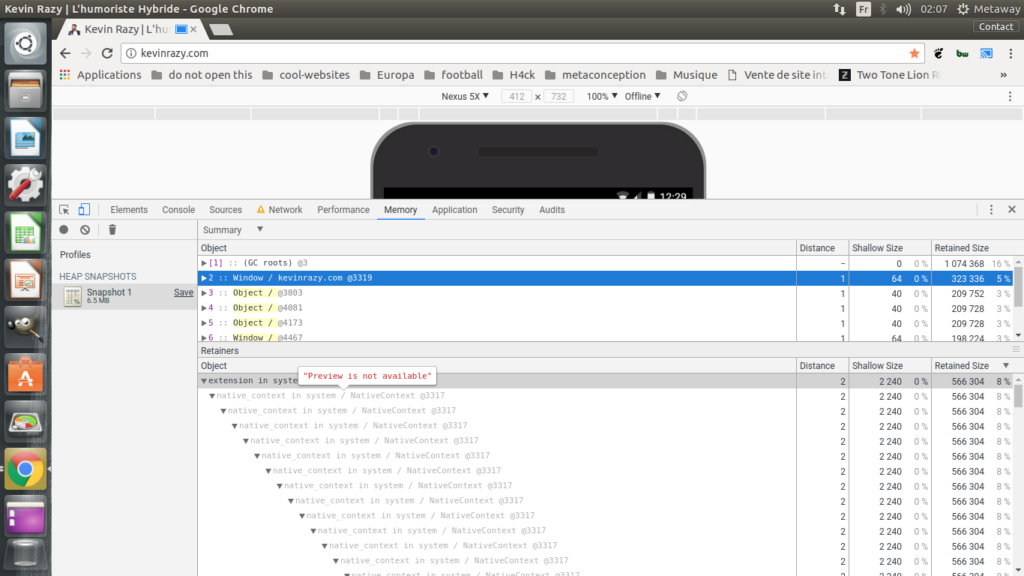Click the device height field 732
Screen dimensions: 1024x576
point(558,96)
